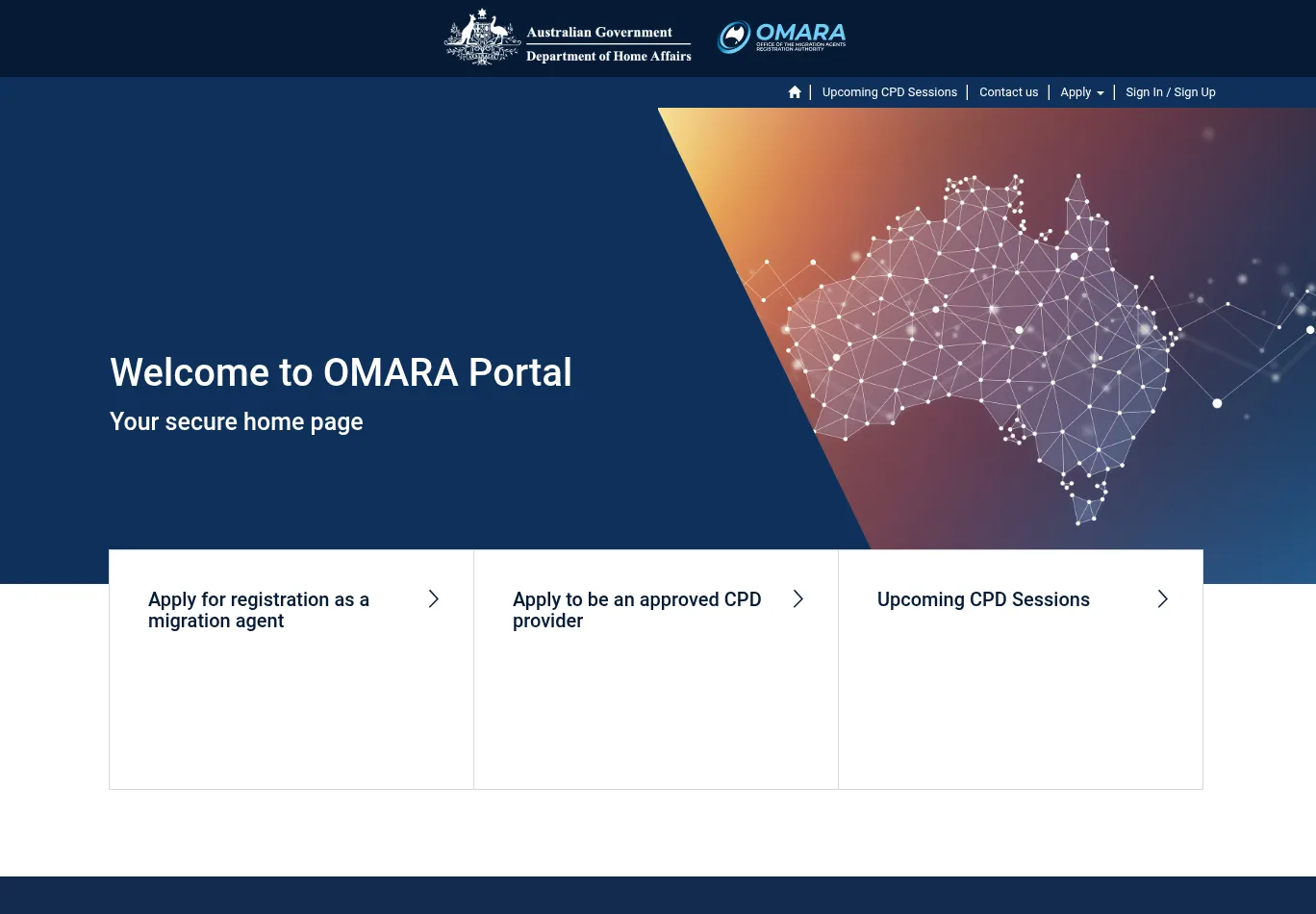Image resolution: width=1316 pixels, height=914 pixels.
Task: Open Apply to be an approved CPD provider
Action: click(x=637, y=610)
